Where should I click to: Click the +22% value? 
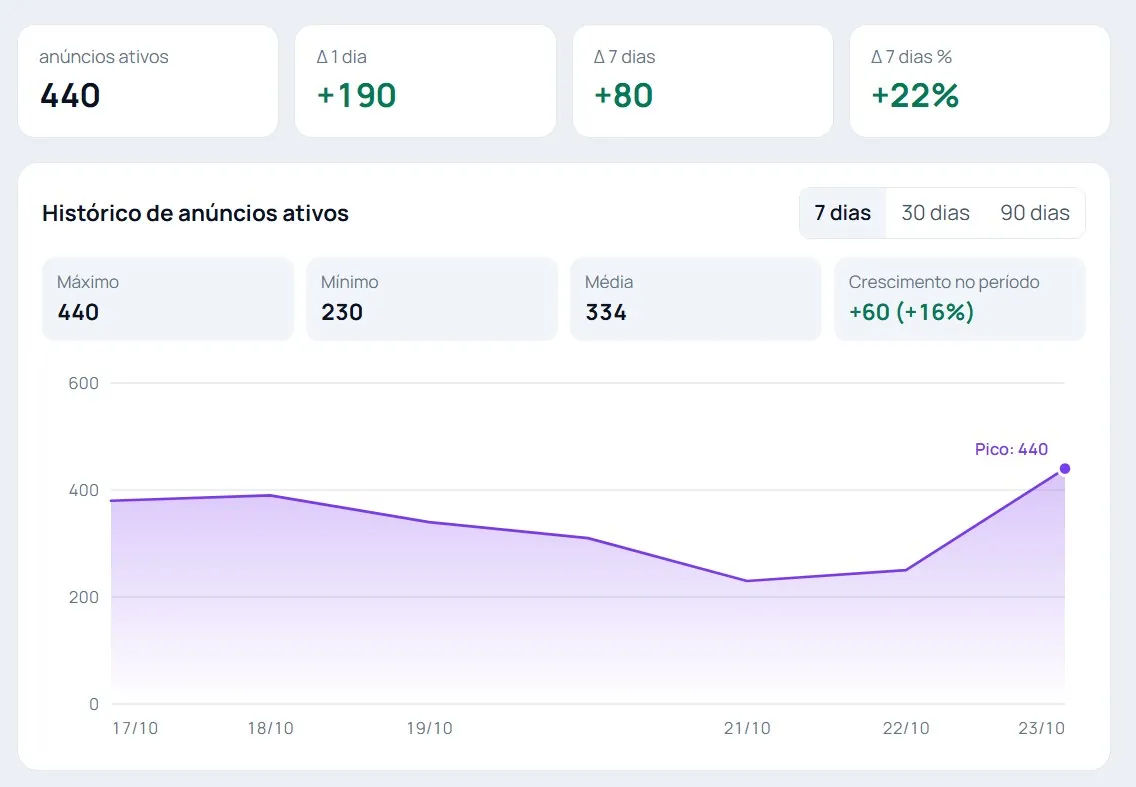pyautogui.click(x=915, y=96)
